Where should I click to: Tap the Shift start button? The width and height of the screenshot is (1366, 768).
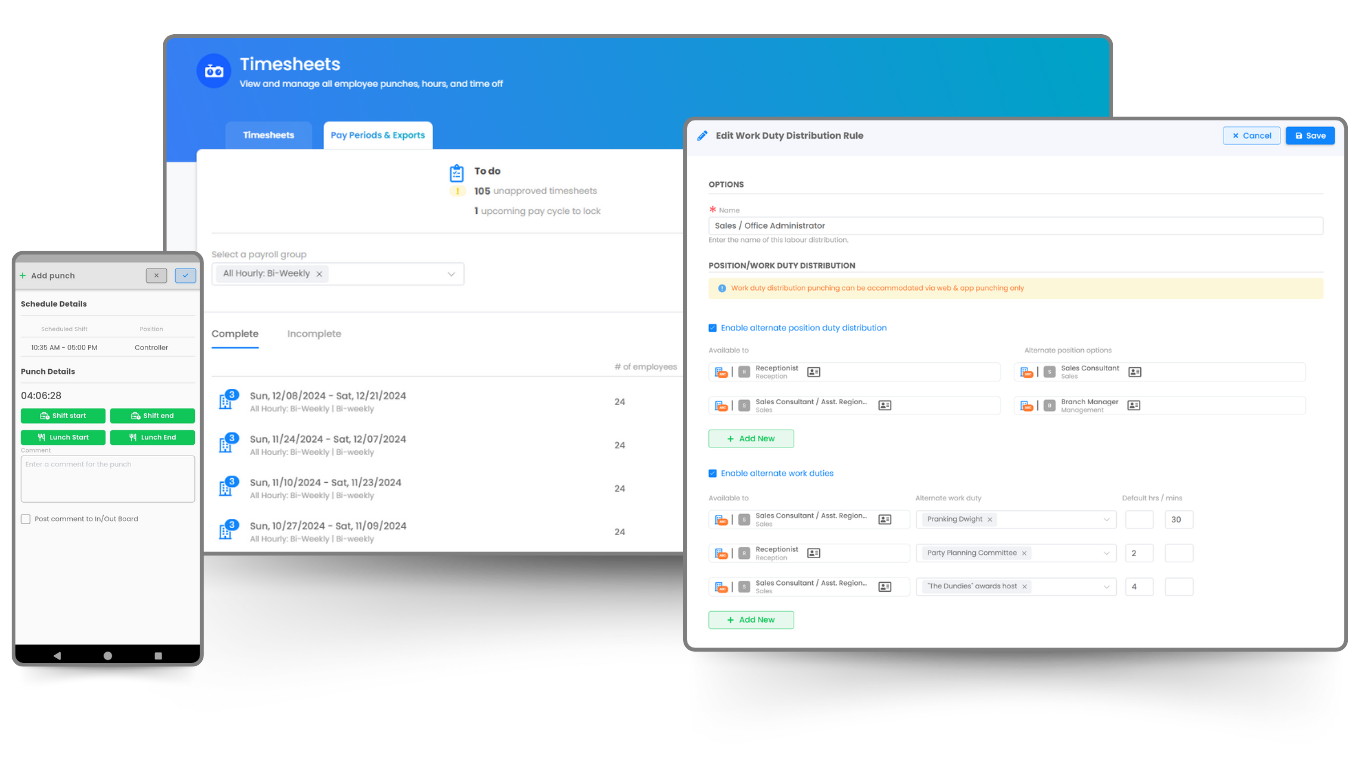coord(63,416)
